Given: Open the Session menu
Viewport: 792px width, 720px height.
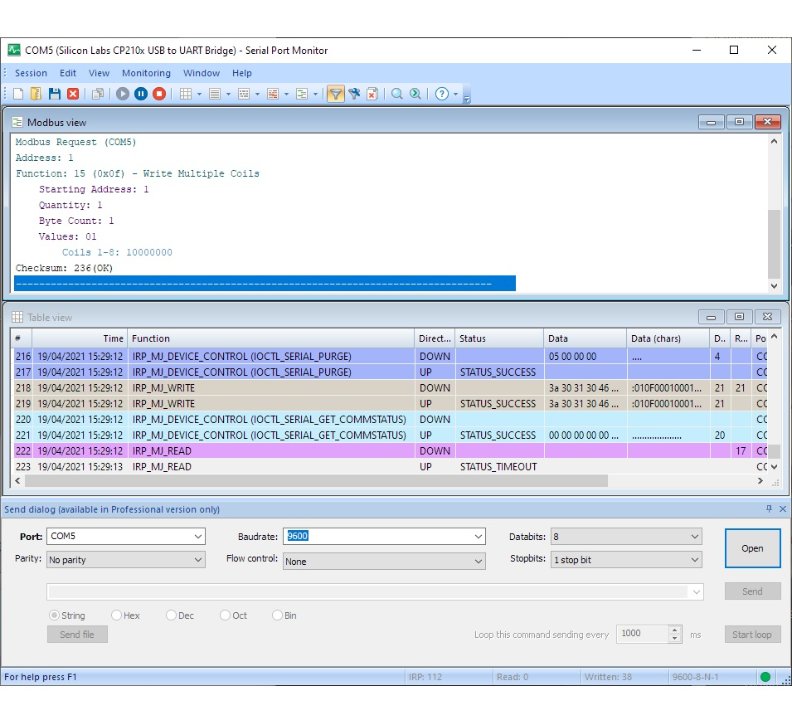Looking at the screenshot, I should click(x=31, y=73).
